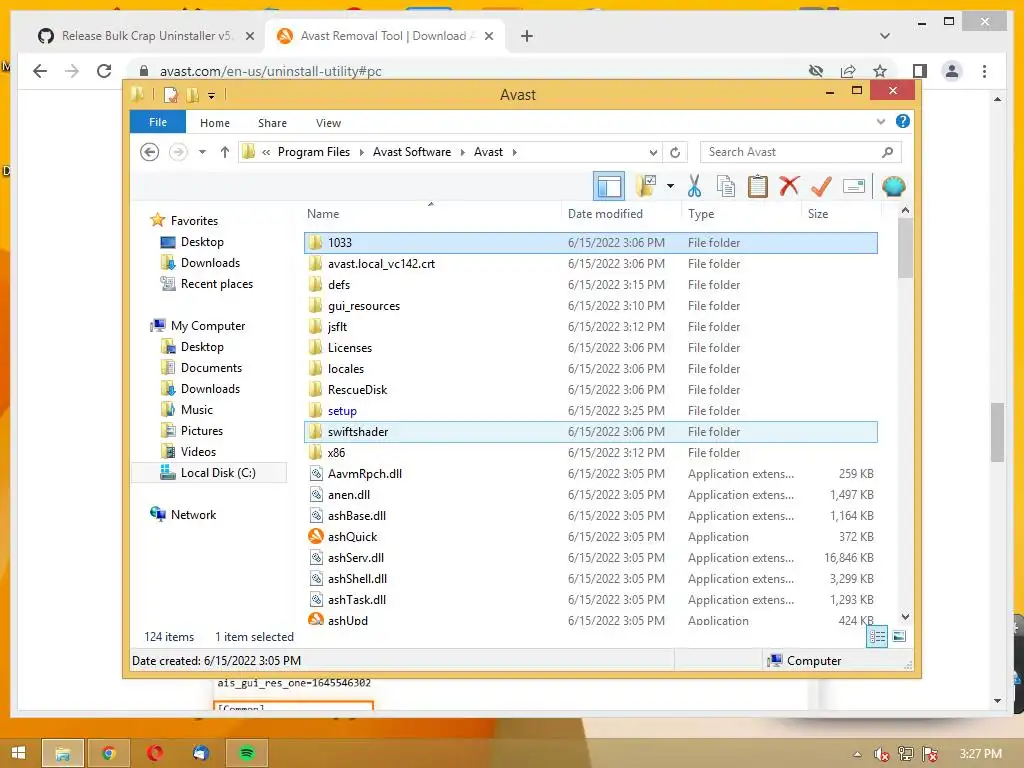Open a new Chrome tab
The height and width of the screenshot is (768, 1024).
tap(527, 36)
